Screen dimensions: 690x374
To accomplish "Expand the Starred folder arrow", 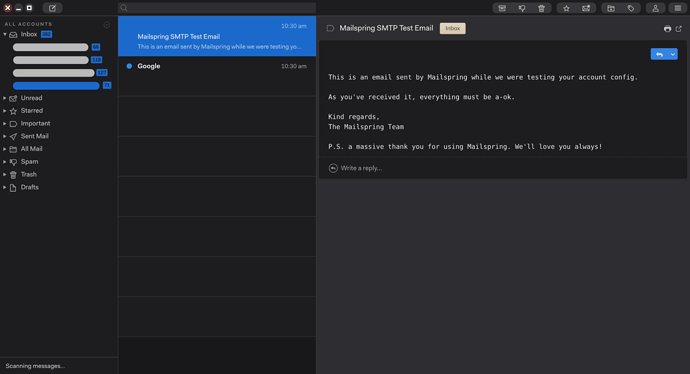I will pos(5,111).
